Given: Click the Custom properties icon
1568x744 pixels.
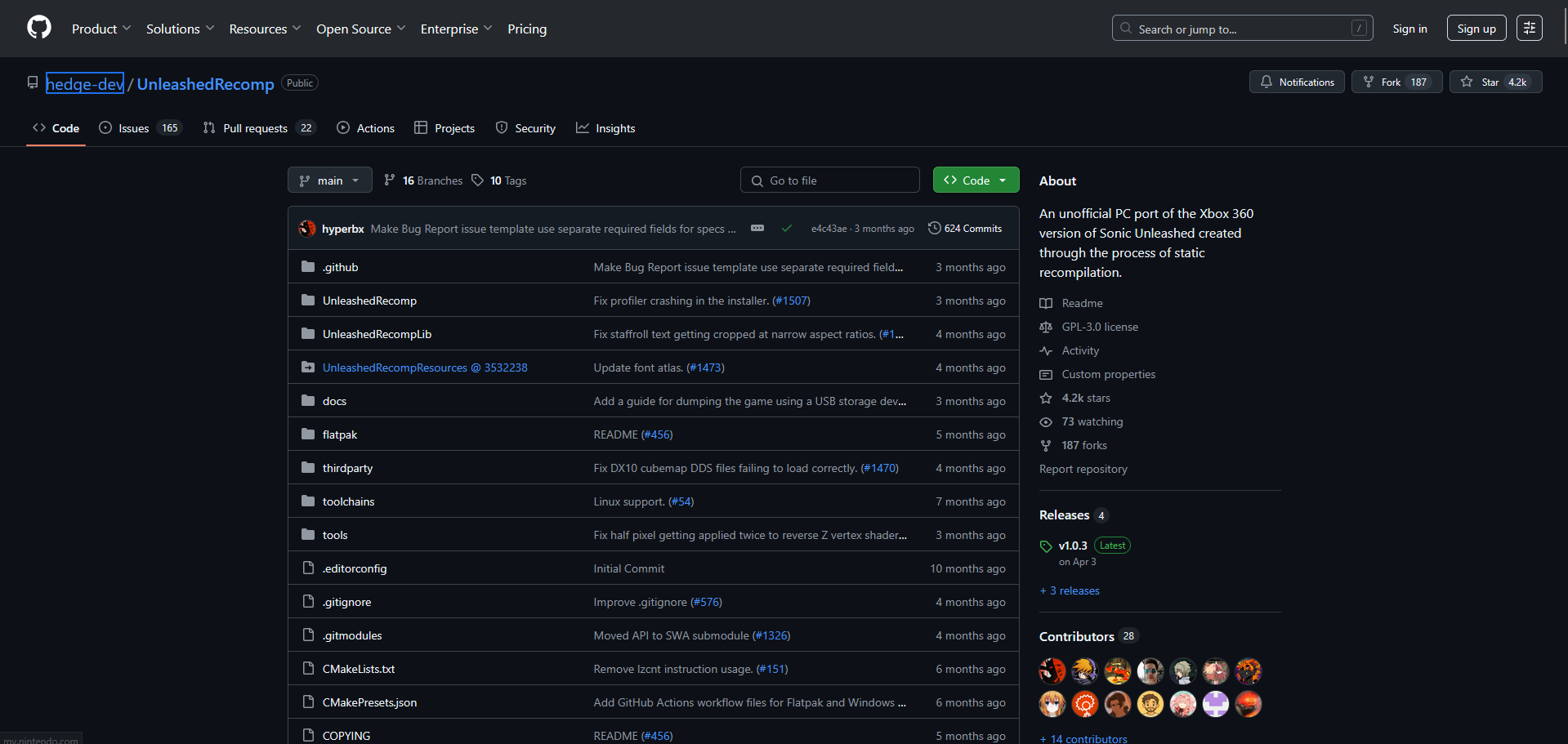Looking at the screenshot, I should 1046,374.
